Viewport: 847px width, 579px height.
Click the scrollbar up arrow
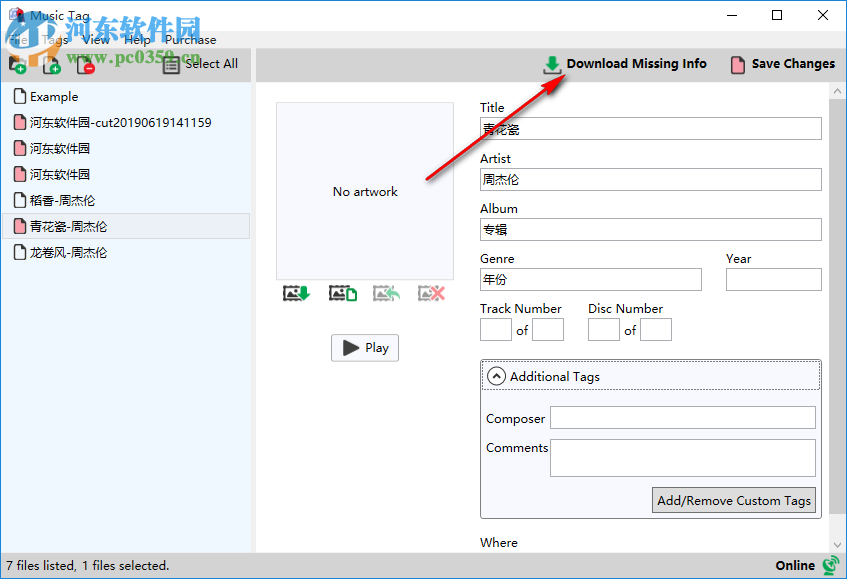(x=837, y=91)
